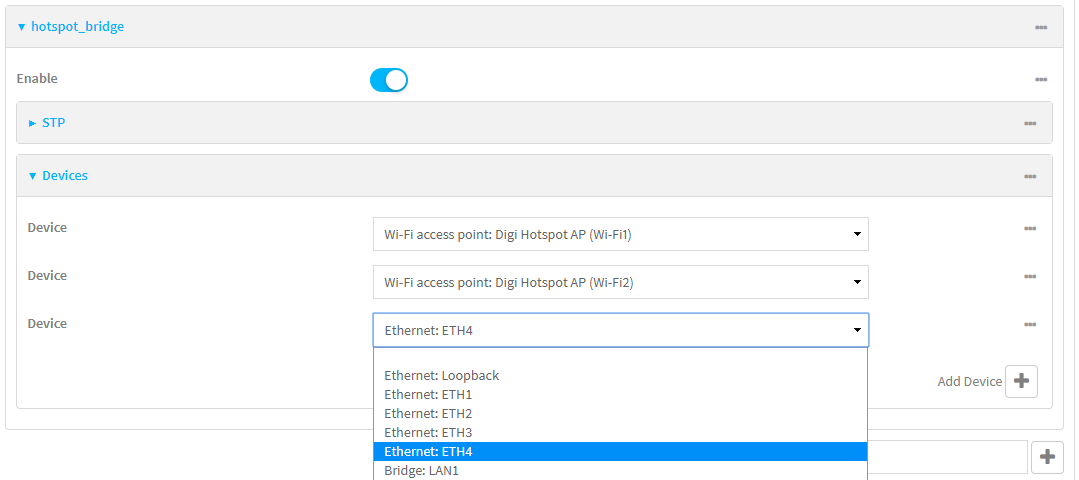Click Add Device plus button
The height and width of the screenshot is (480, 1079).
click(1021, 381)
